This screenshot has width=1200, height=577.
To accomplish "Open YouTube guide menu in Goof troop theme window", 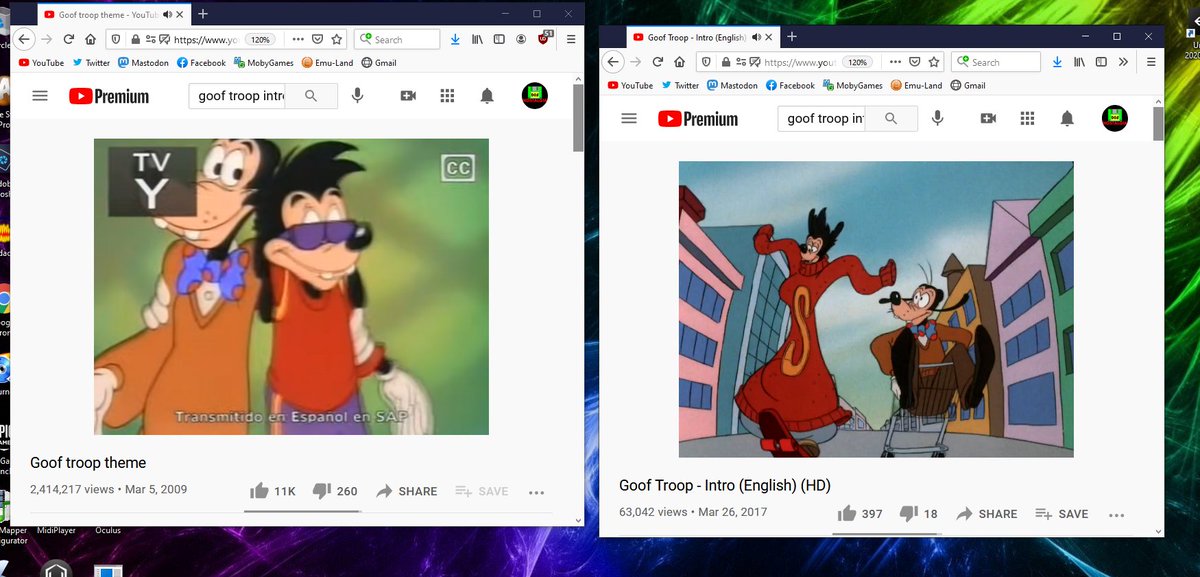I will point(40,96).
